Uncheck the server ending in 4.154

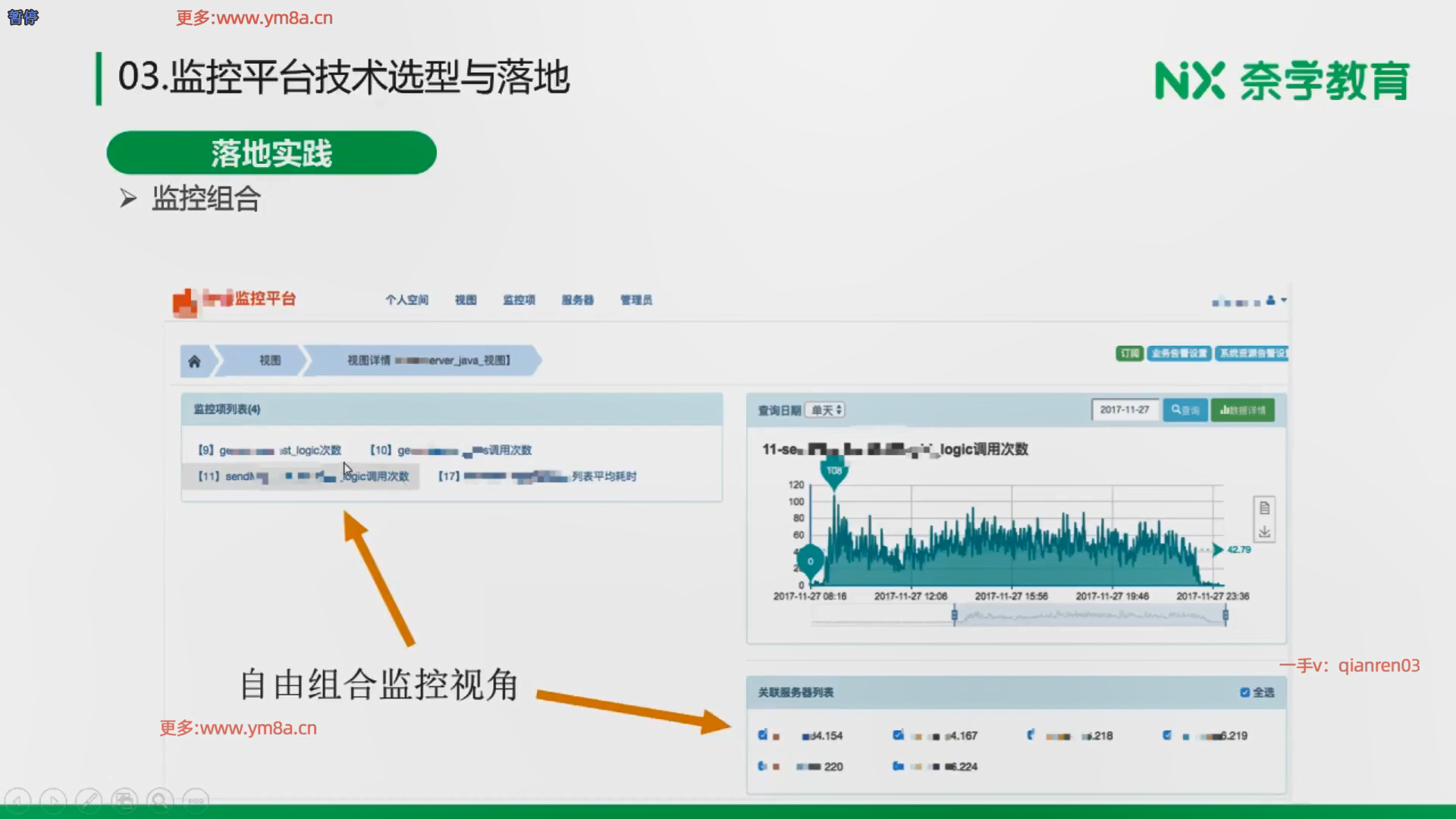pos(763,735)
